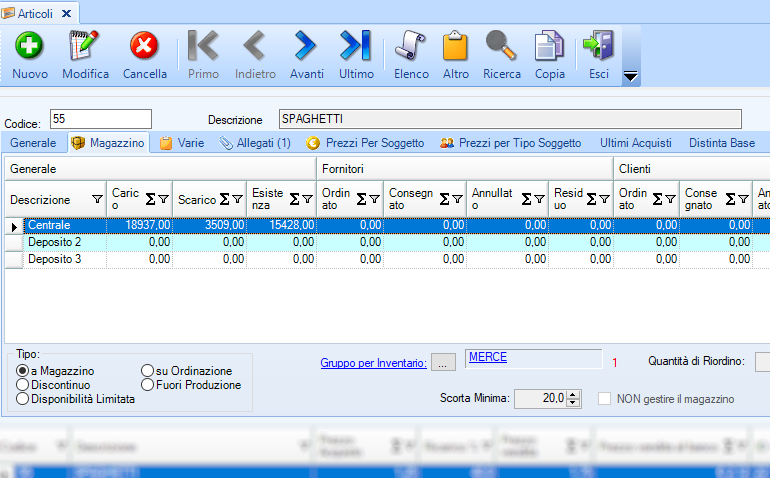Jump to last record with Ultimo
This screenshot has height=478, width=770.
pyautogui.click(x=356, y=46)
